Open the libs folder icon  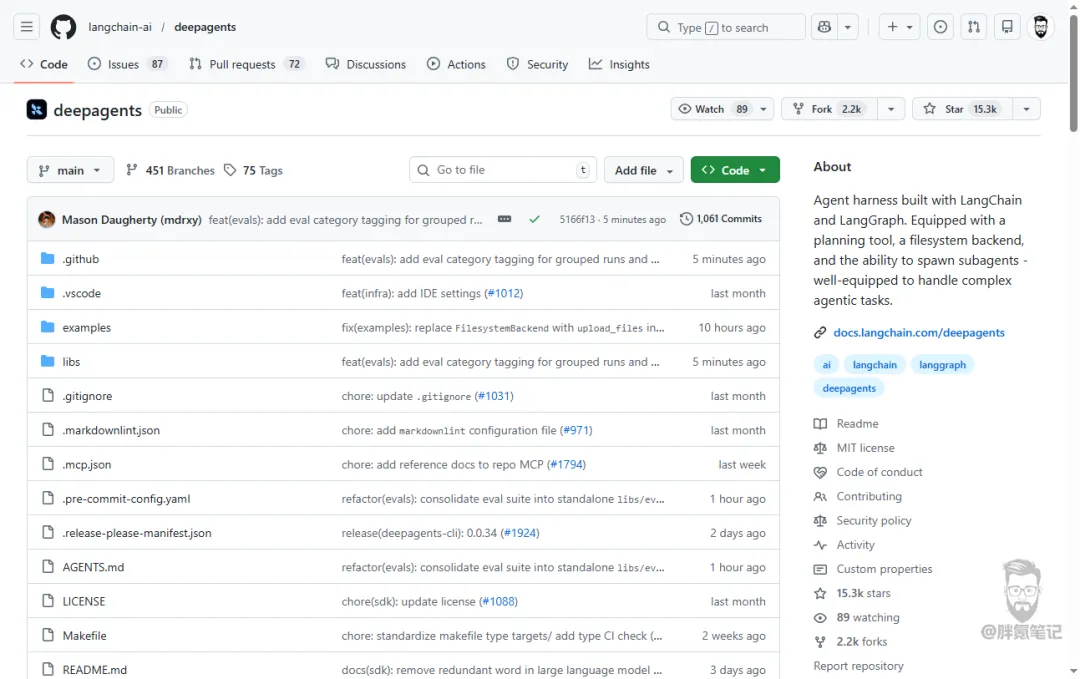[48, 361]
